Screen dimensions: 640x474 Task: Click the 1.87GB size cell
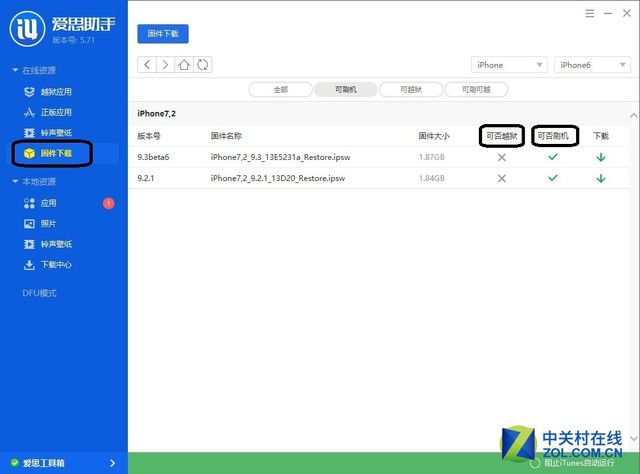coord(431,157)
